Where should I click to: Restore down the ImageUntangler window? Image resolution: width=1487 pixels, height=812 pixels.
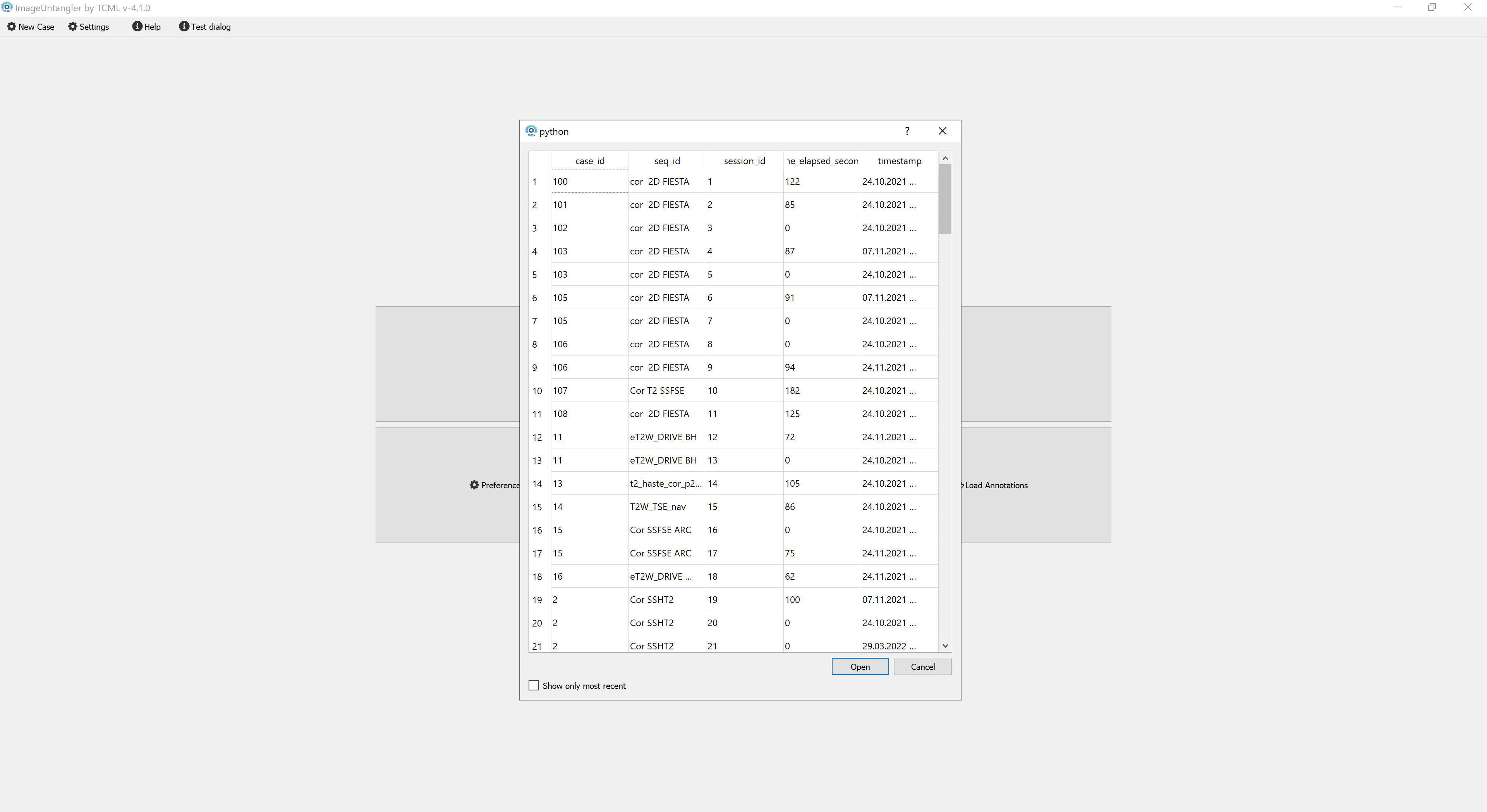point(1432,7)
